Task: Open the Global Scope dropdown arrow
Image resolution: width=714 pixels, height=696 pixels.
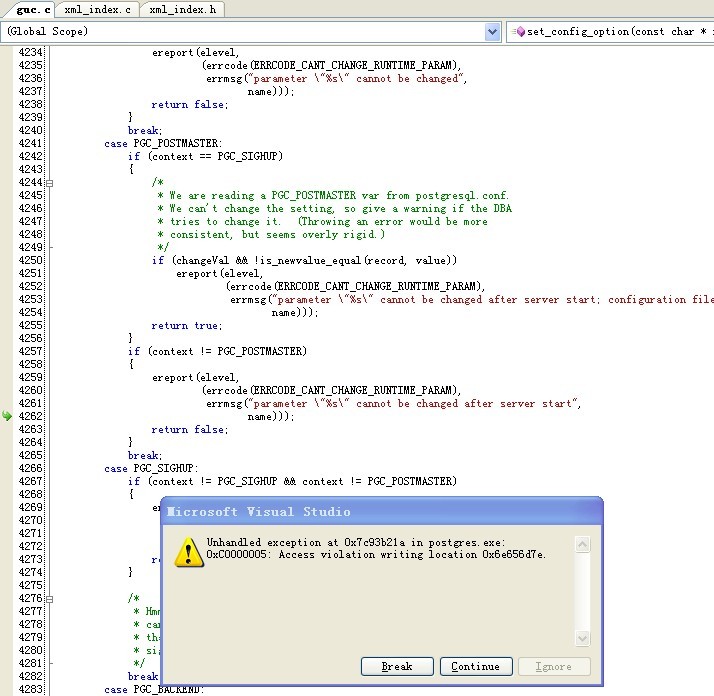Action: click(492, 32)
